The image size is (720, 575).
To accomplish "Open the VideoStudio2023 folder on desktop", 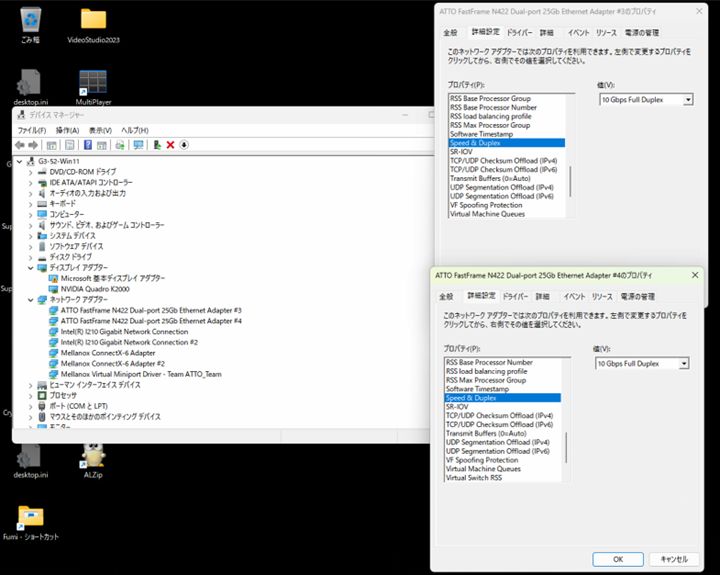I will [93, 24].
